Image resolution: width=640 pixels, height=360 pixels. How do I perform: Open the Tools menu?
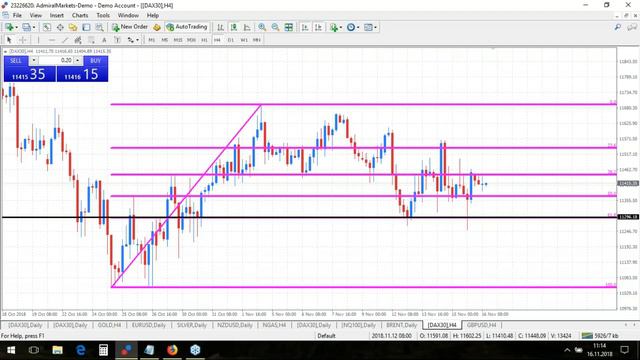point(103,15)
